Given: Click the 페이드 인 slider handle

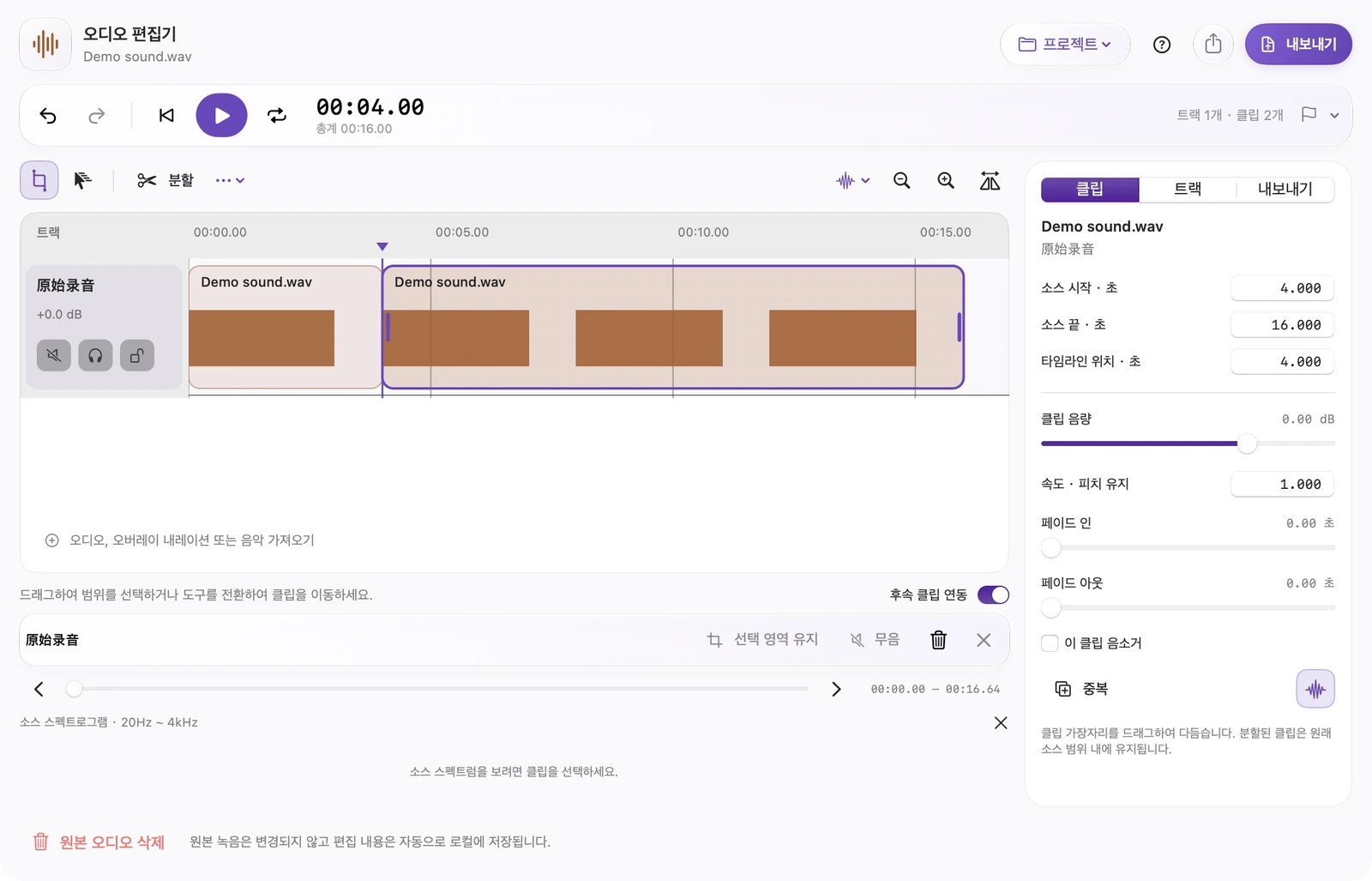Looking at the screenshot, I should click(x=1051, y=547).
